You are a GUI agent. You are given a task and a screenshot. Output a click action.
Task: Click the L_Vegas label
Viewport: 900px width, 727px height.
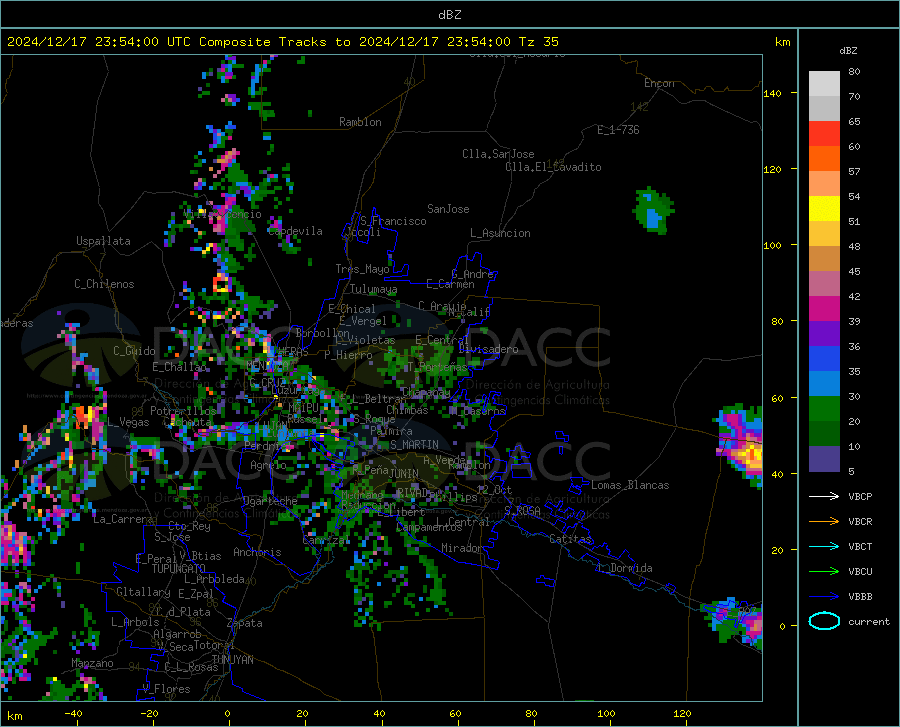point(128,422)
